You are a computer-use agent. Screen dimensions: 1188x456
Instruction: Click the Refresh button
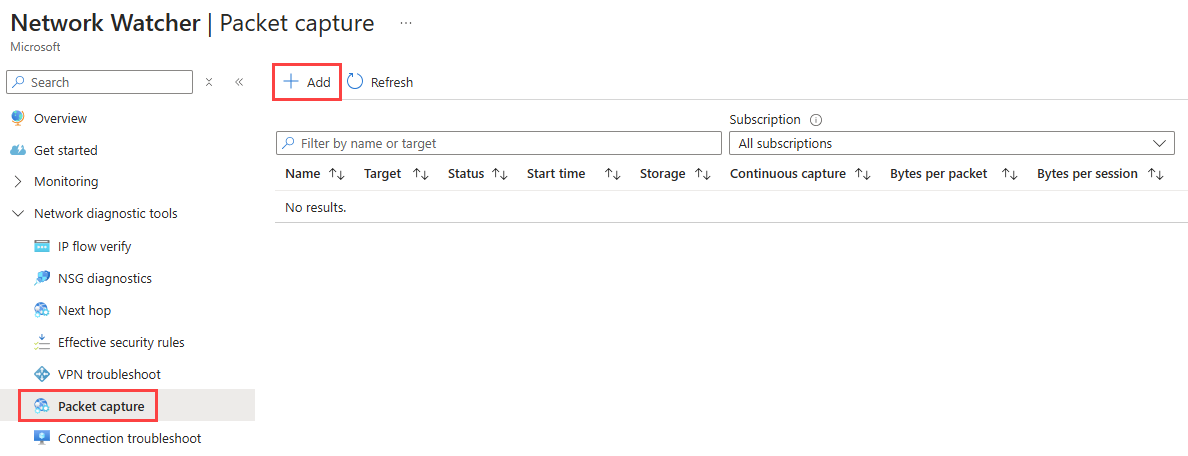[x=380, y=82]
